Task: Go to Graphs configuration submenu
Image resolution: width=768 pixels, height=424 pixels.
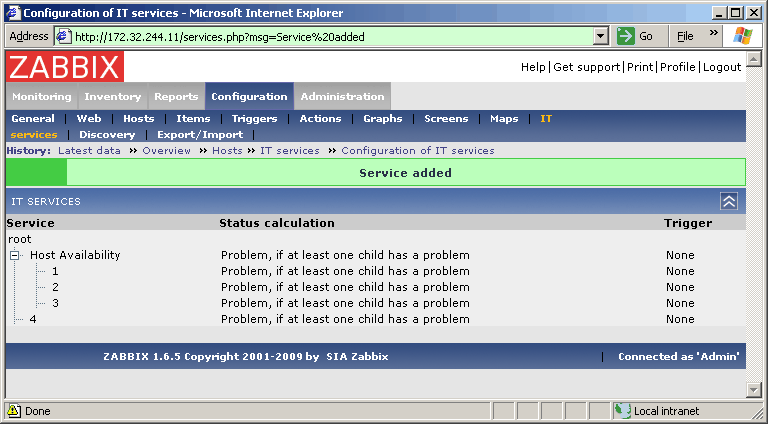Action: [x=383, y=118]
